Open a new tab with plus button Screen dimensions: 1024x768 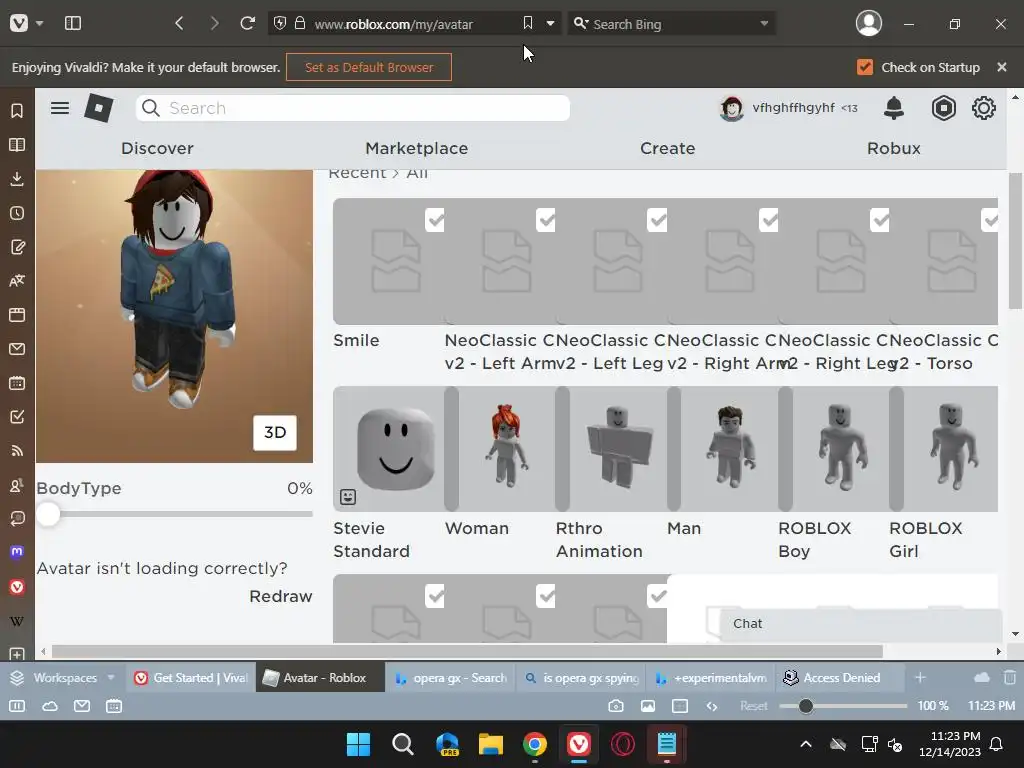point(920,678)
